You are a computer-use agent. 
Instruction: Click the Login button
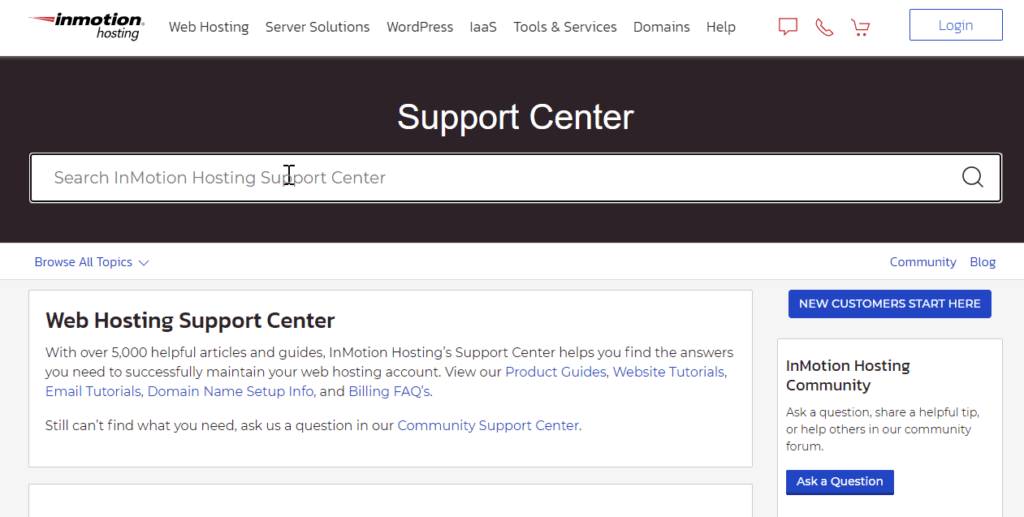click(955, 25)
